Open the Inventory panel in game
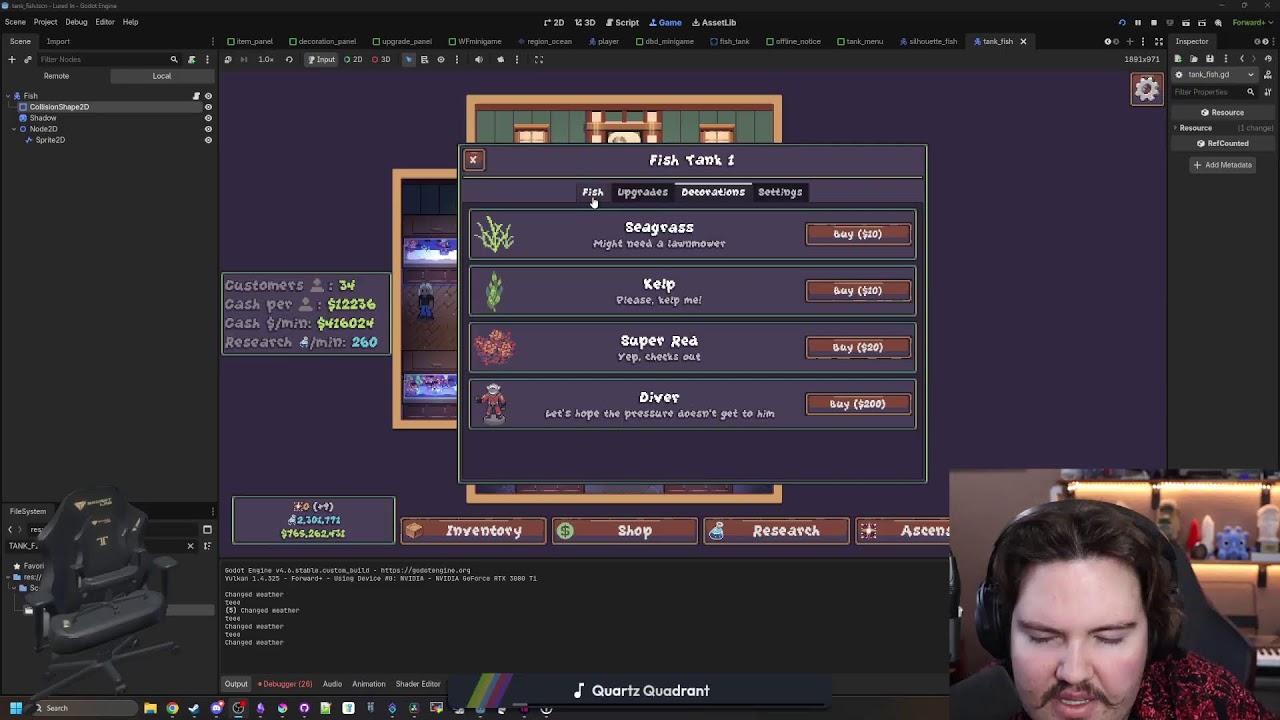This screenshot has height=720, width=1280. coord(473,531)
